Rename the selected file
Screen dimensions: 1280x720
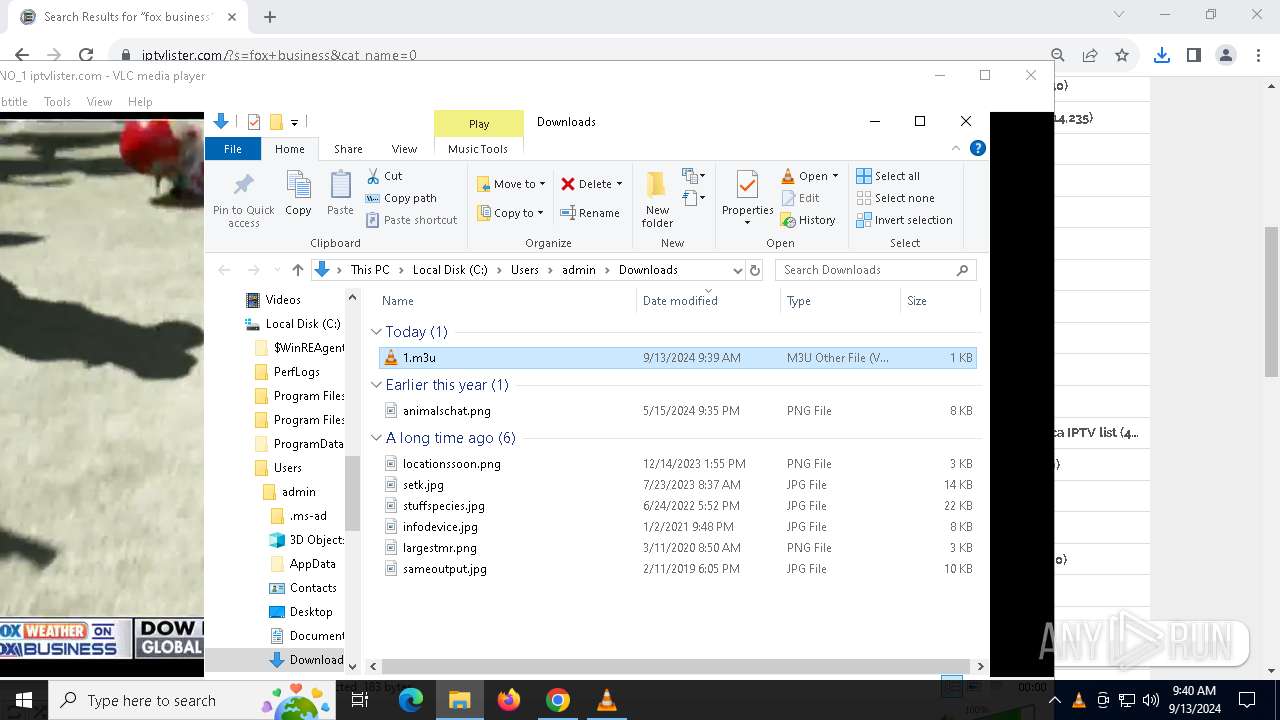point(590,213)
